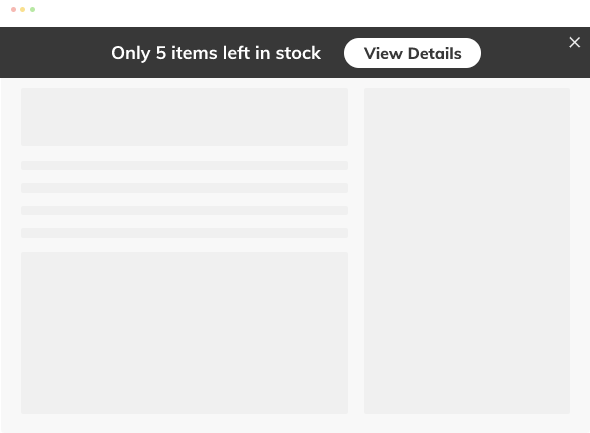Viewport: 590px width, 433px height.
Task: Click the second skeleton text line
Action: pos(184,188)
